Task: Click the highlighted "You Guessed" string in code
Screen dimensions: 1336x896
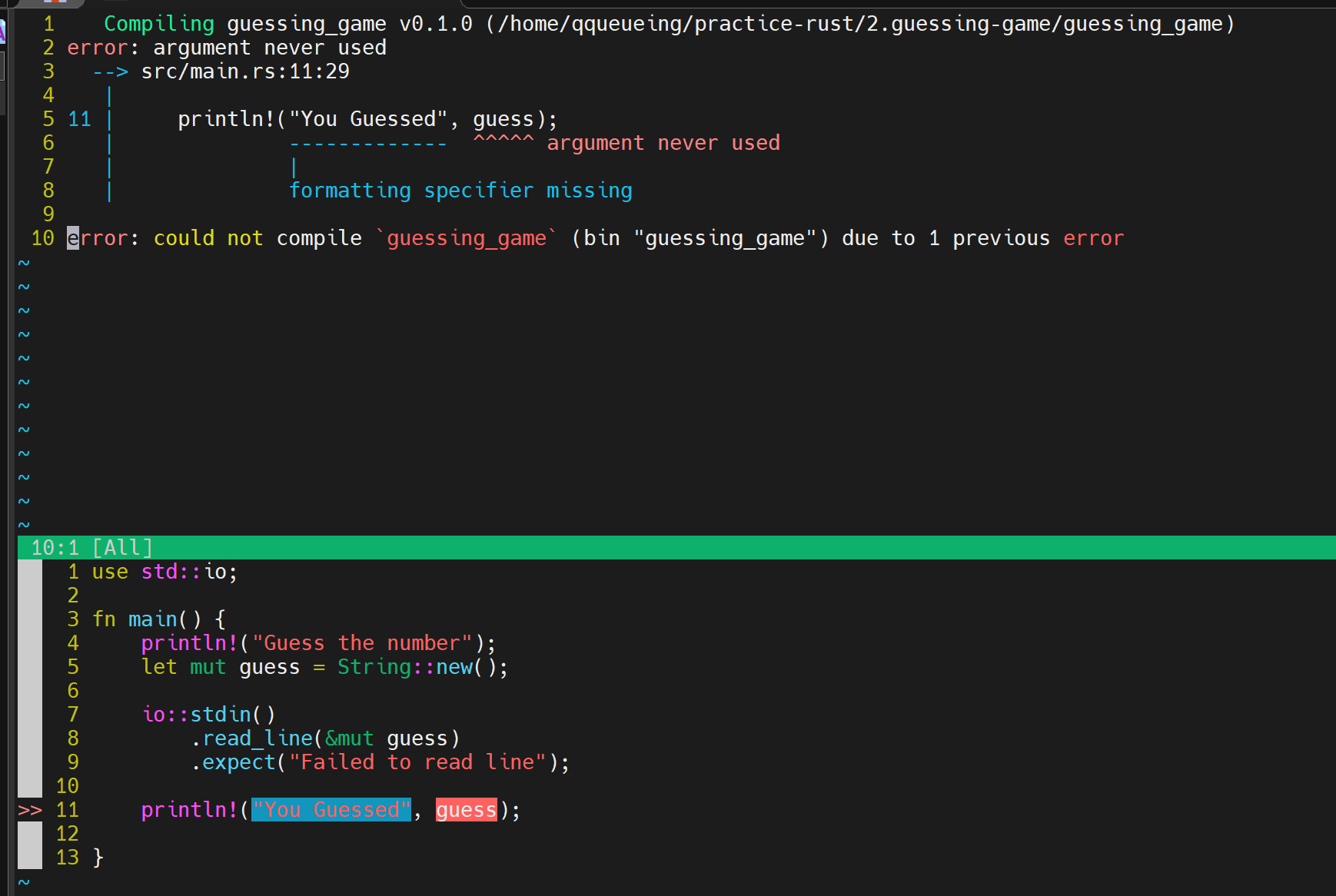Action: (x=331, y=810)
